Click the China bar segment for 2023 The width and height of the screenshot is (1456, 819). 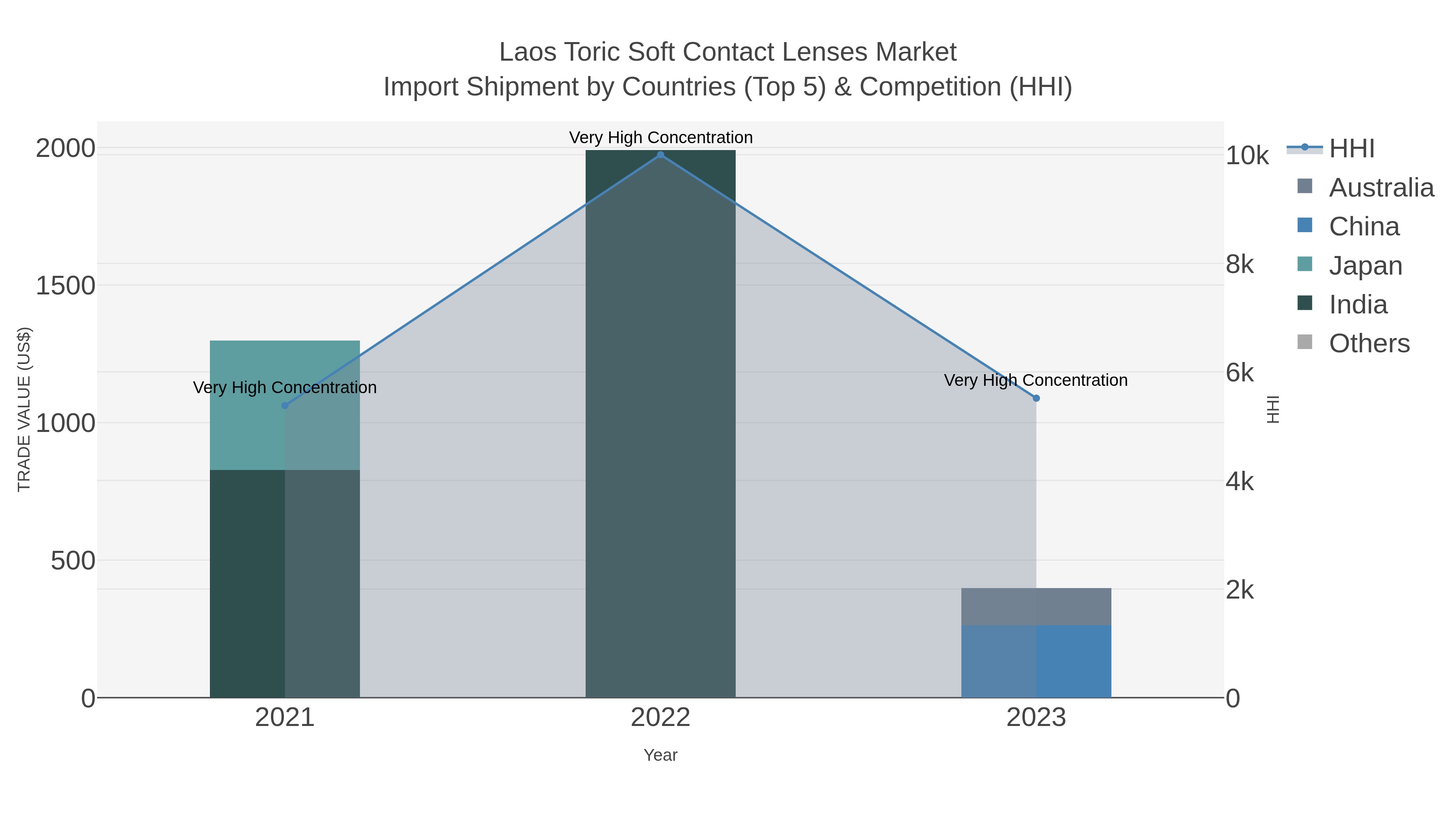point(1036,661)
